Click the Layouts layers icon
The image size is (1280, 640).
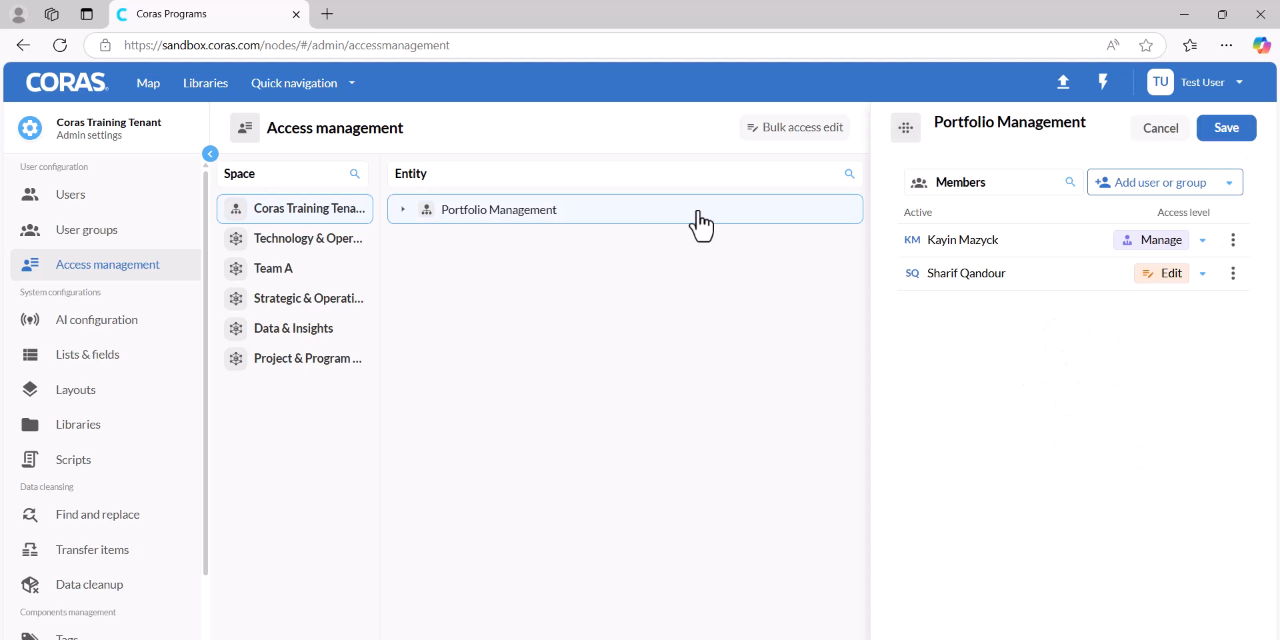tap(30, 389)
